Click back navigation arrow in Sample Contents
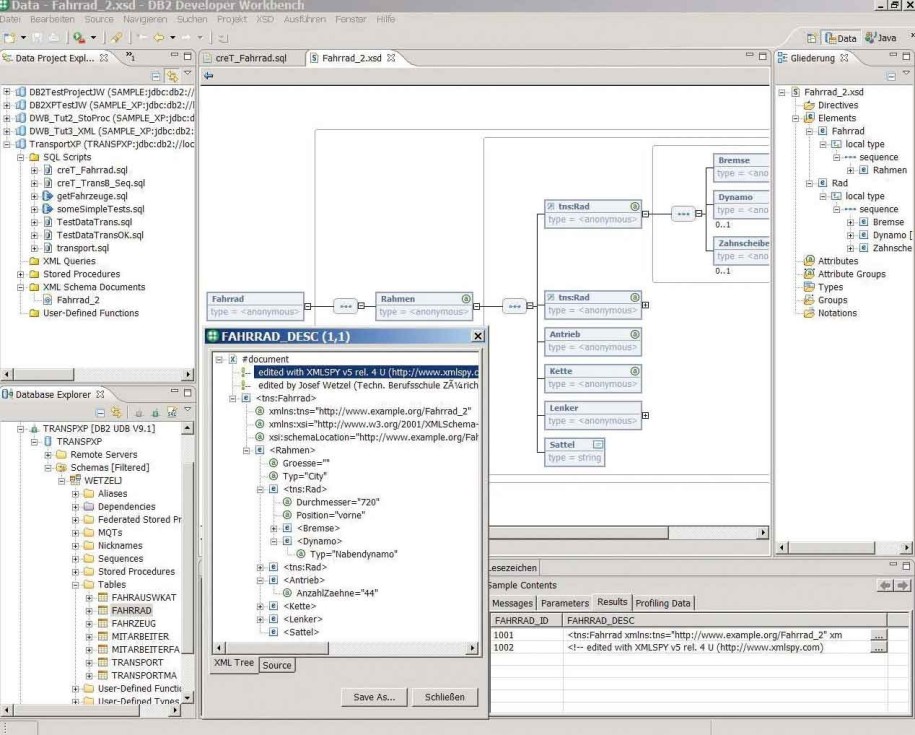 884,587
